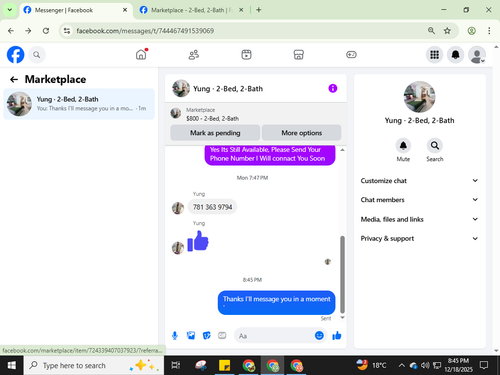Click the chat messages vertical scrollbar
The height and width of the screenshot is (375, 500).
342,274
